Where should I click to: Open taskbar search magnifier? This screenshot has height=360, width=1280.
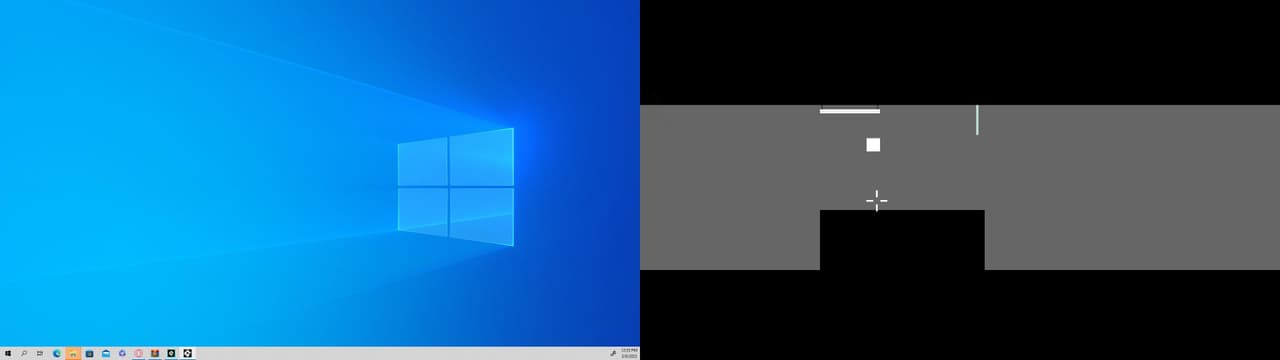click(x=24, y=353)
